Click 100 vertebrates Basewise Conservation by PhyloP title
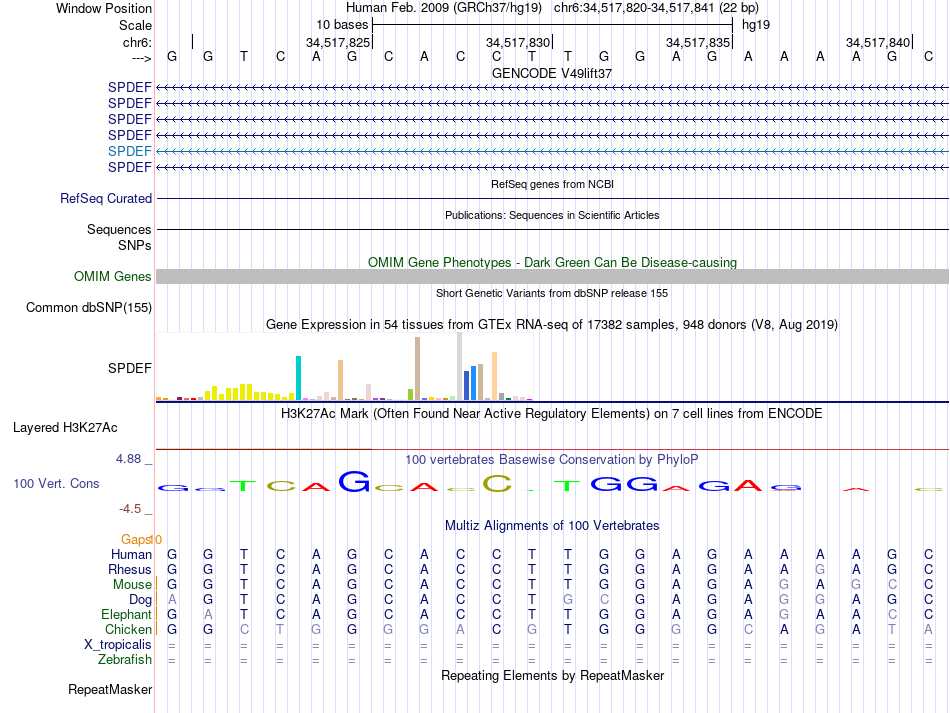Screen dimensions: 950x713 tap(552, 460)
